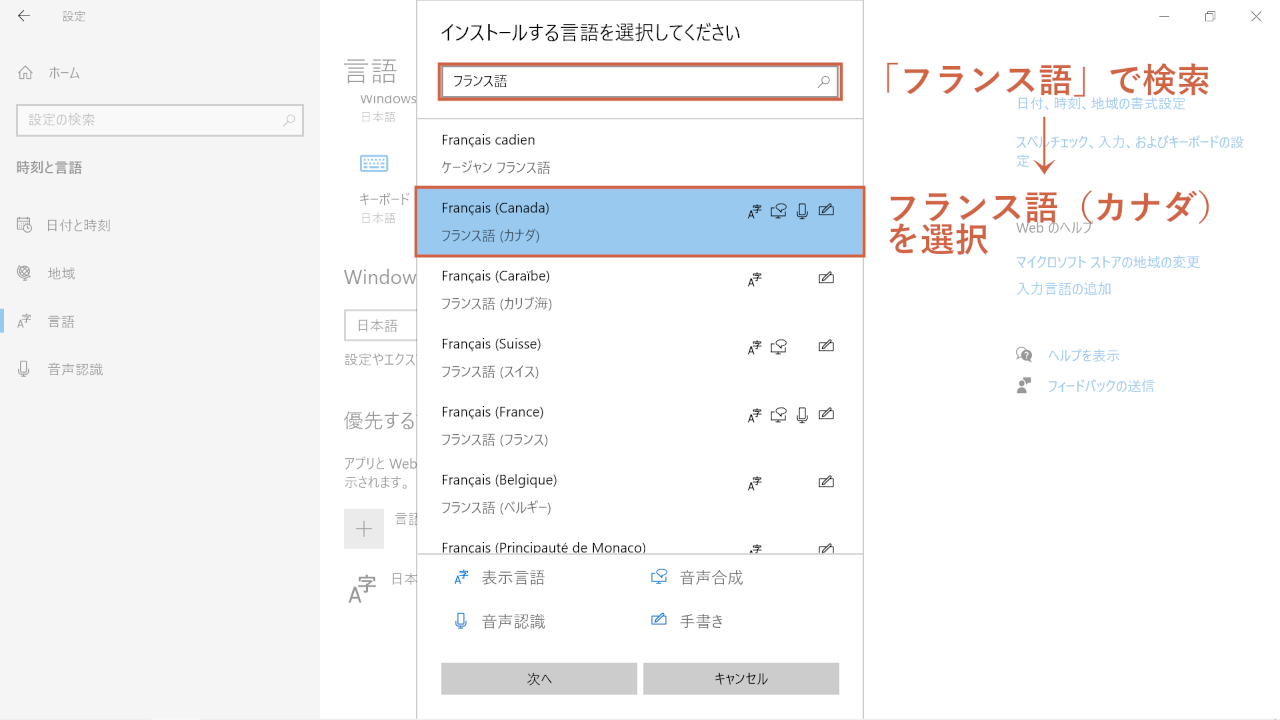
Task: Click the feedback person icon
Action: click(x=1024, y=385)
